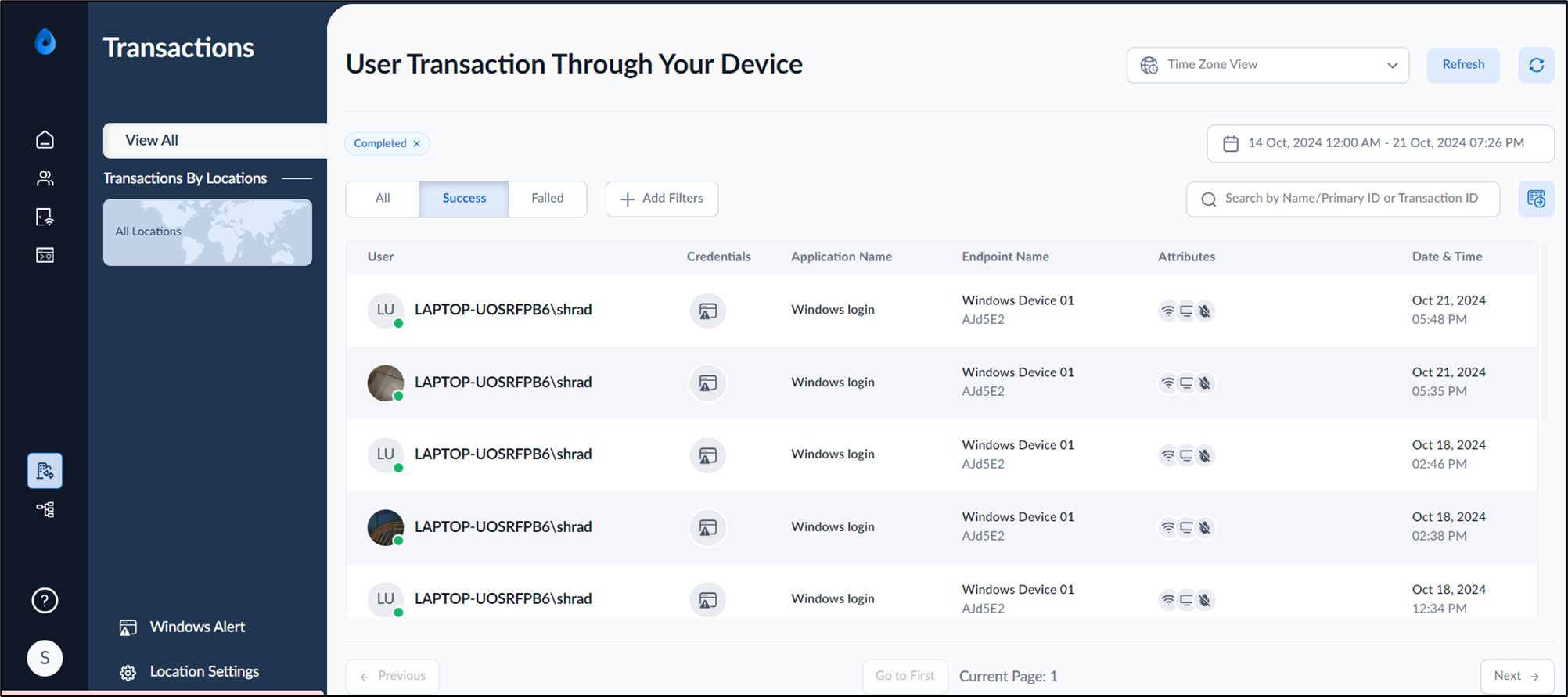1568x697 pixels.
Task: Click the credentials icon for the 05:35 PM transaction
Action: (x=708, y=383)
